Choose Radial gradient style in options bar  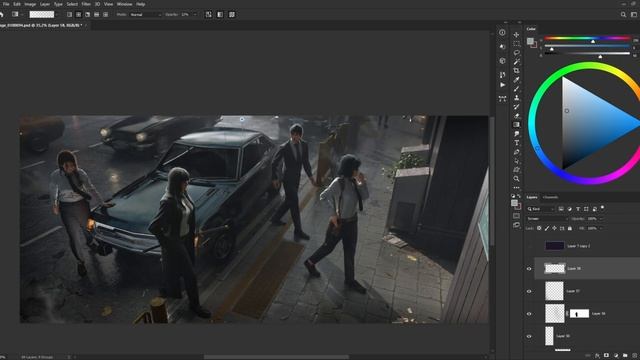(x=78, y=15)
